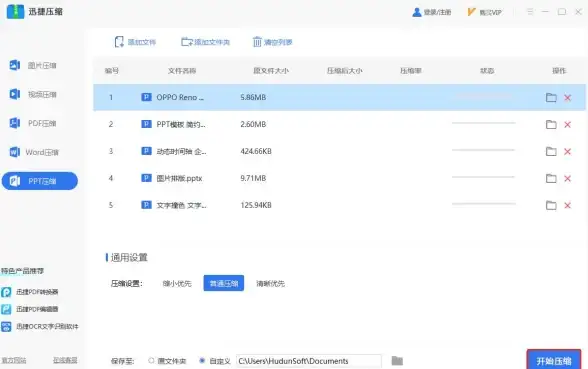Click the 2.60MB size cell
Viewport: 588px width, 369px height.
(x=253, y=124)
